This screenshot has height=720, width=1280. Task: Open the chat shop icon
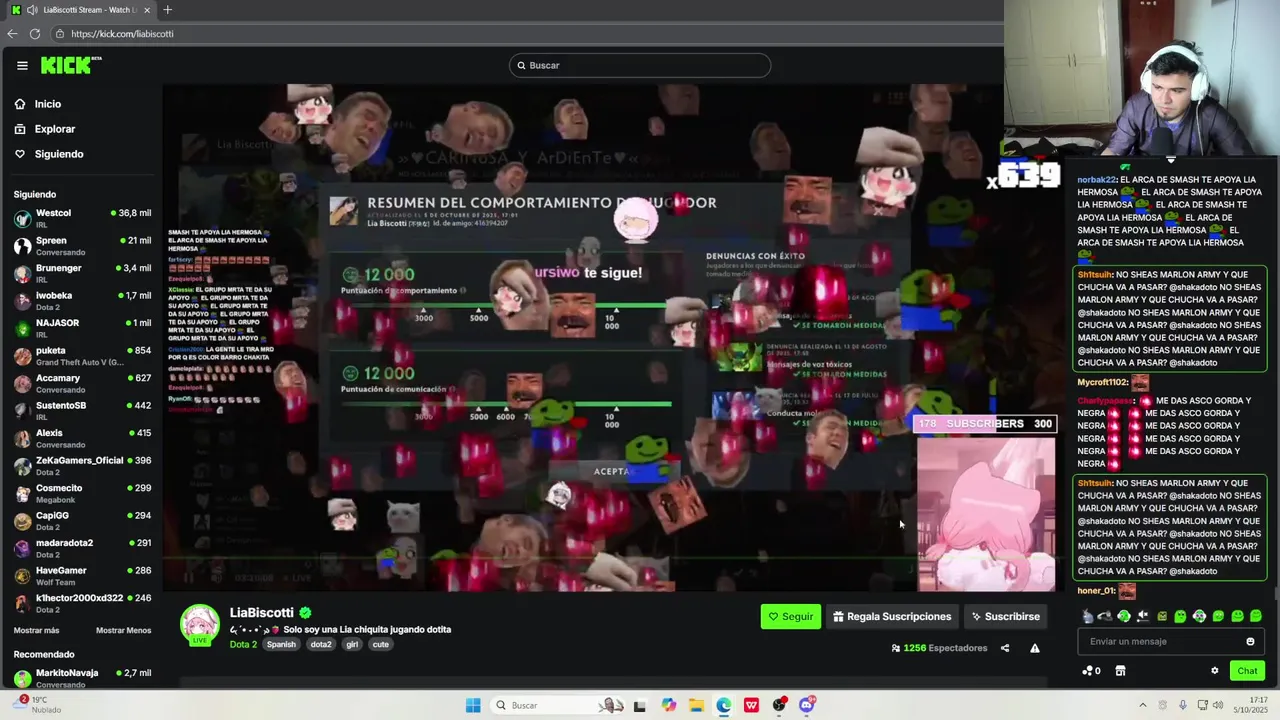(x=1120, y=671)
